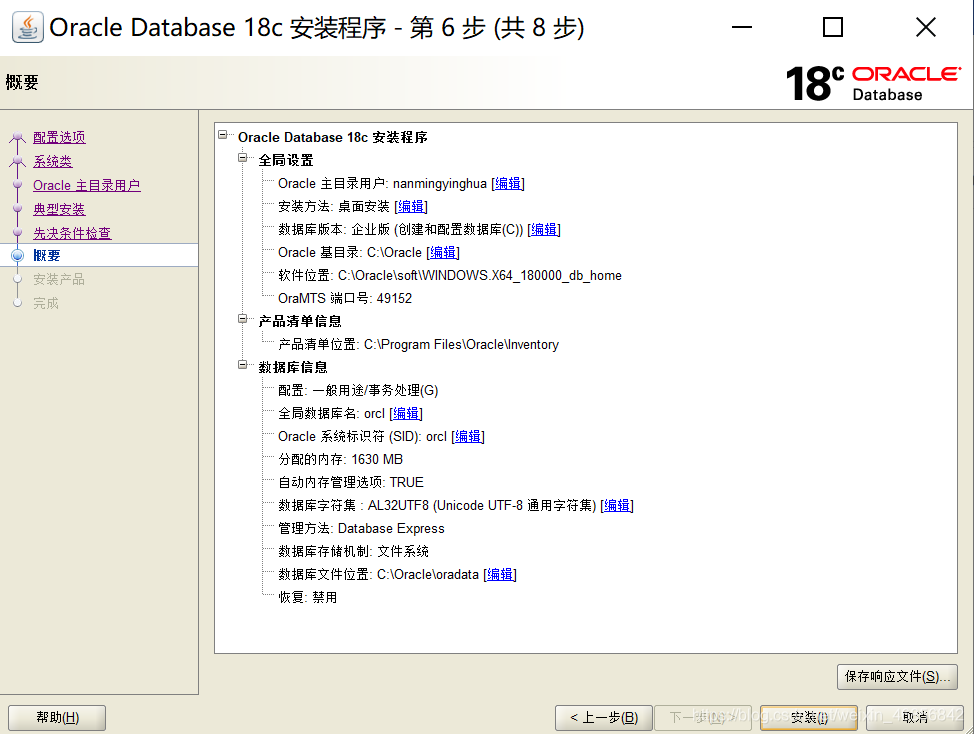Click the Java icon in the title bar
Viewport: 974px width, 734px height.
click(28, 27)
